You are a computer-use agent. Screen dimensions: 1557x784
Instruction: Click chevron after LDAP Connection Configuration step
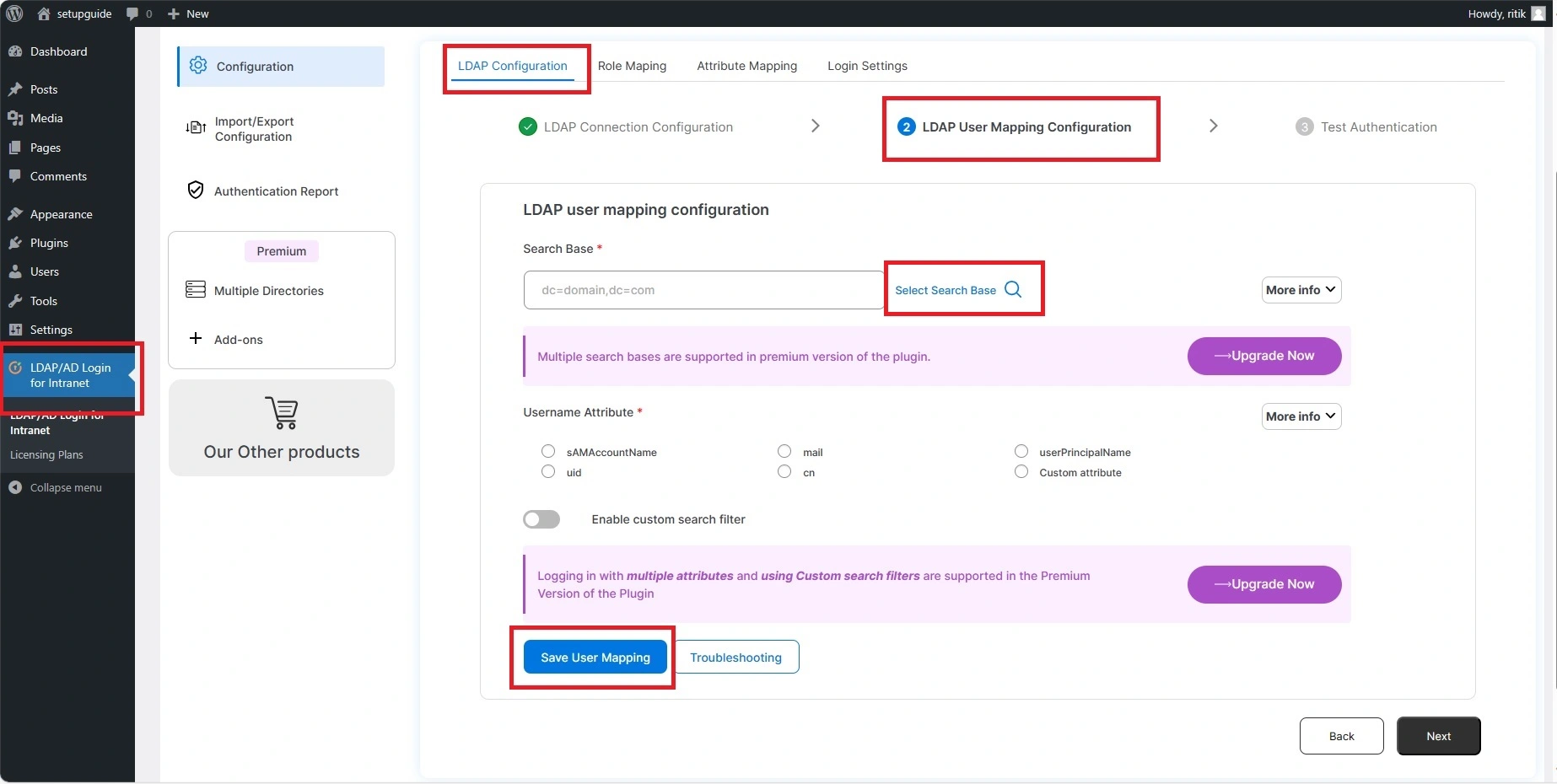pos(815,126)
